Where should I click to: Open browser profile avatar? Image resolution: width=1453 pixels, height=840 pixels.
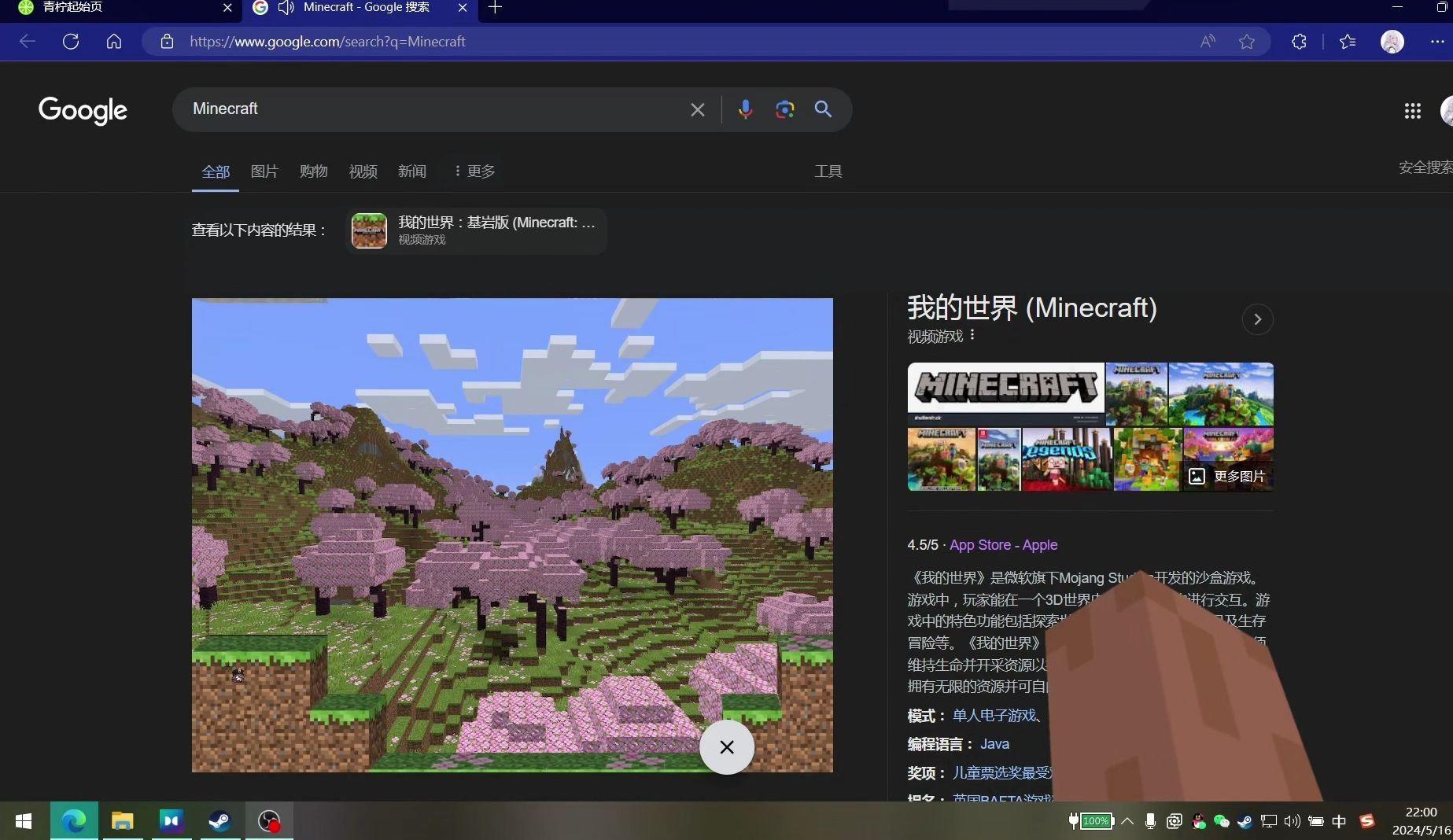[1392, 42]
